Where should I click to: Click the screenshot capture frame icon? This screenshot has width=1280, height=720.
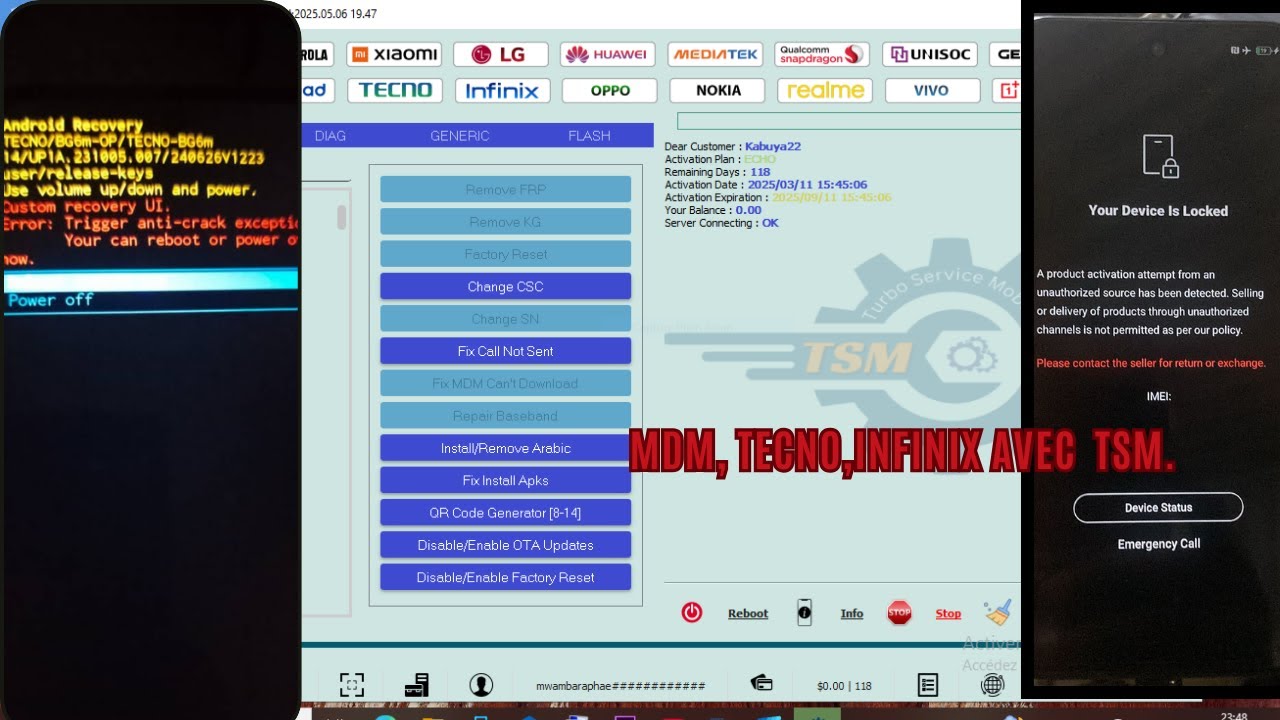352,685
